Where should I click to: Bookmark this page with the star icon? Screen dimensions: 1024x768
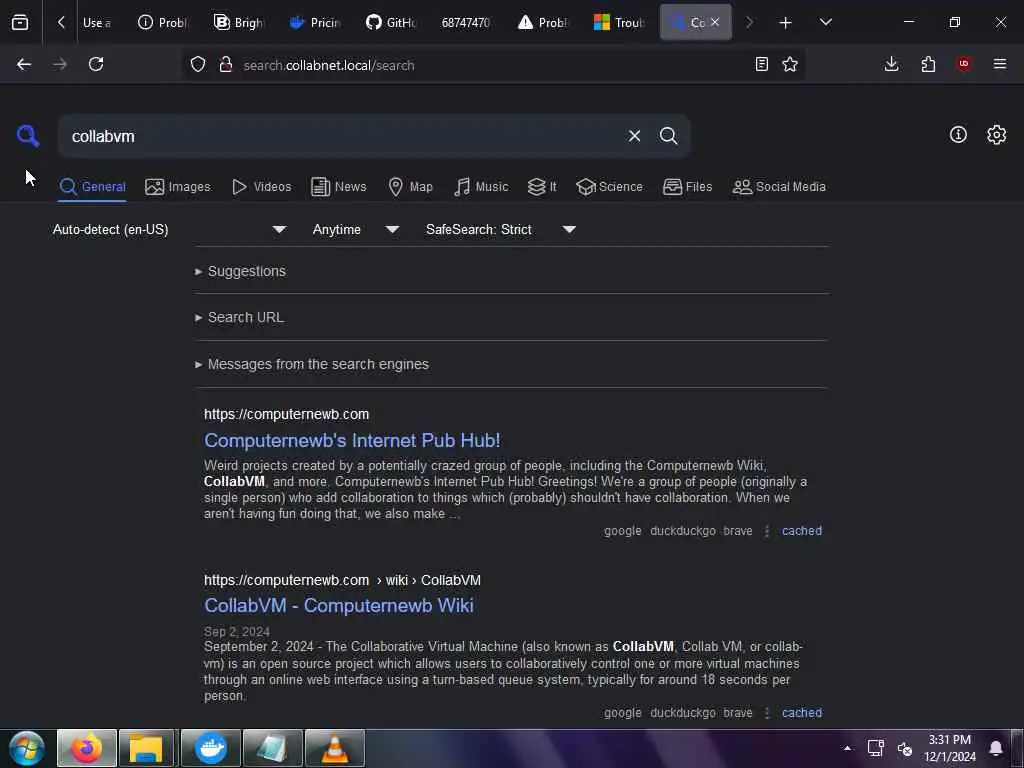(x=790, y=64)
